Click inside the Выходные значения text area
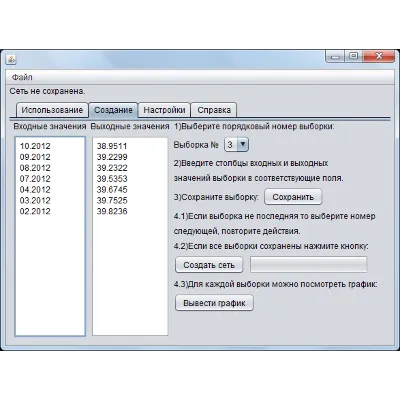 130,236
